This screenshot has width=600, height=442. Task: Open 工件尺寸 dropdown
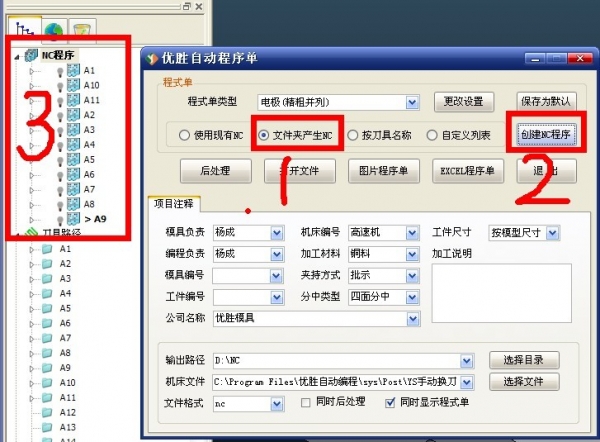pyautogui.click(x=552, y=233)
